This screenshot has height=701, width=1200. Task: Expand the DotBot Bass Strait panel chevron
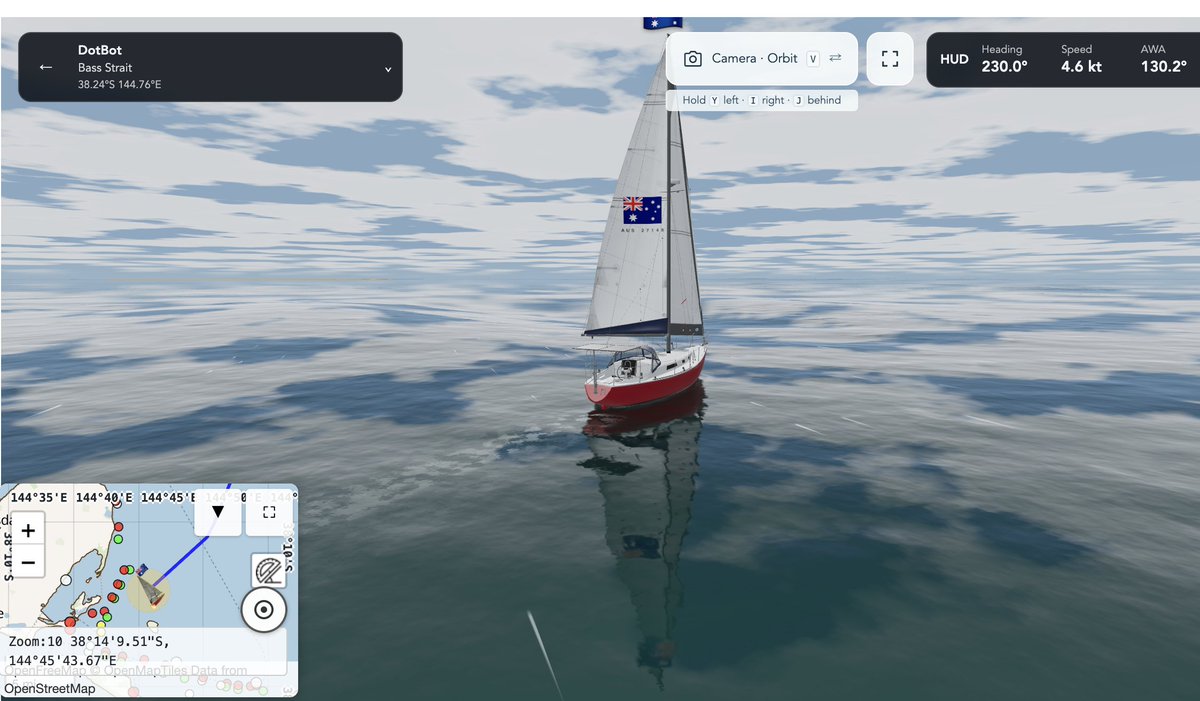coord(388,69)
